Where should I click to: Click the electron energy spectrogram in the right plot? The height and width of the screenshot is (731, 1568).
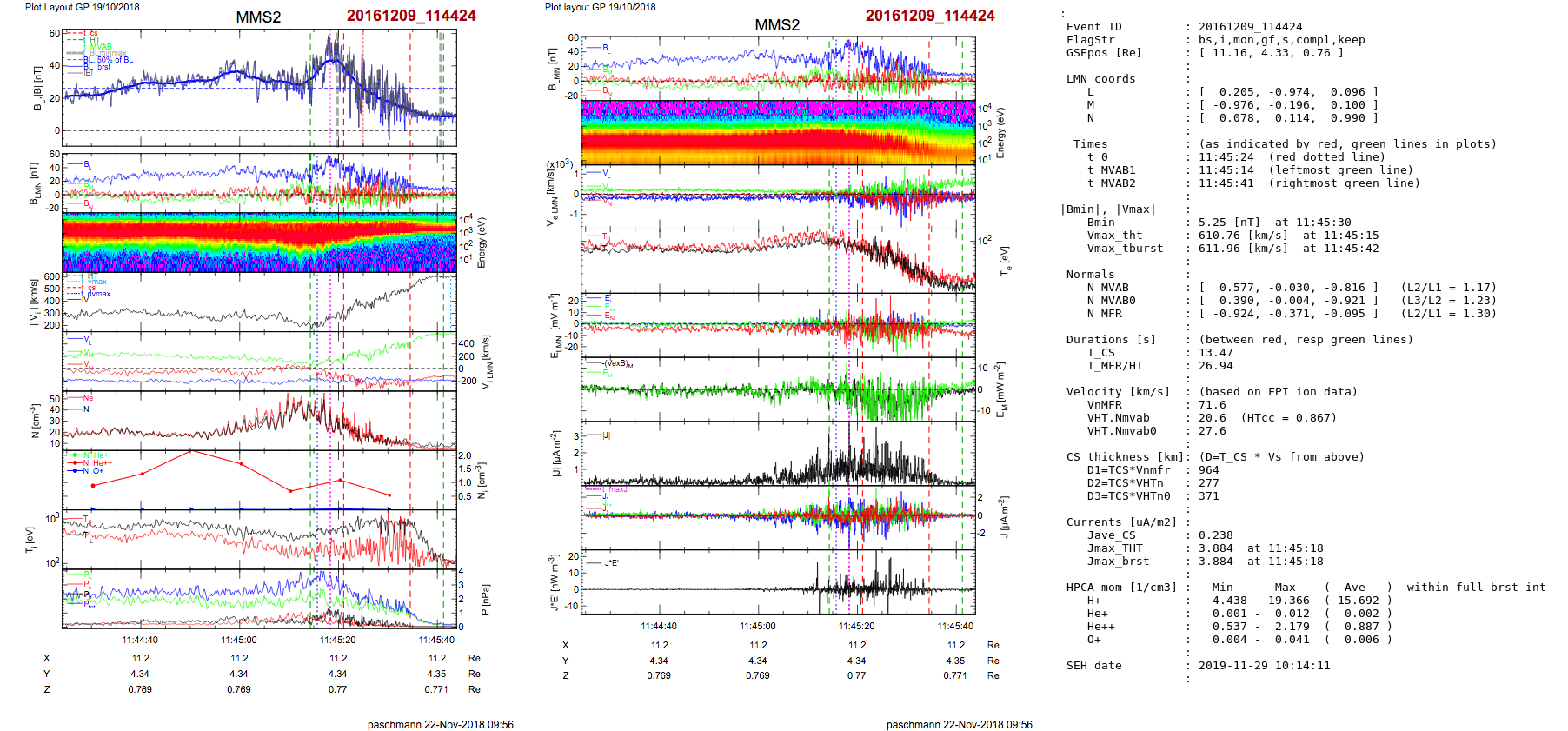click(x=778, y=132)
